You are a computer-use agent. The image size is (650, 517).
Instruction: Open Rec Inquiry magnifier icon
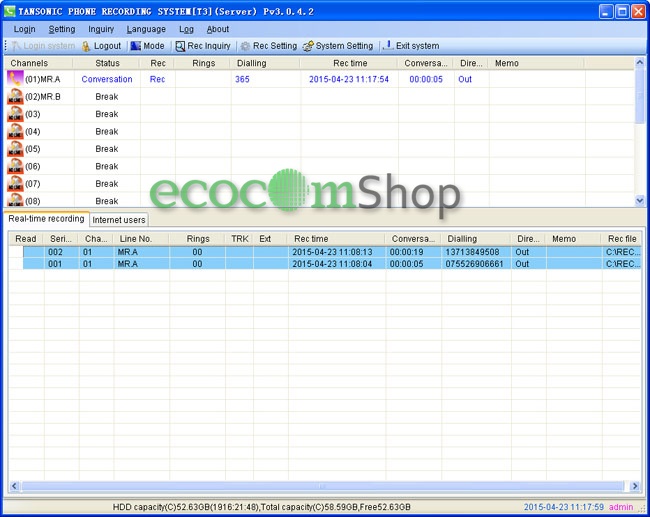pyautogui.click(x=180, y=46)
